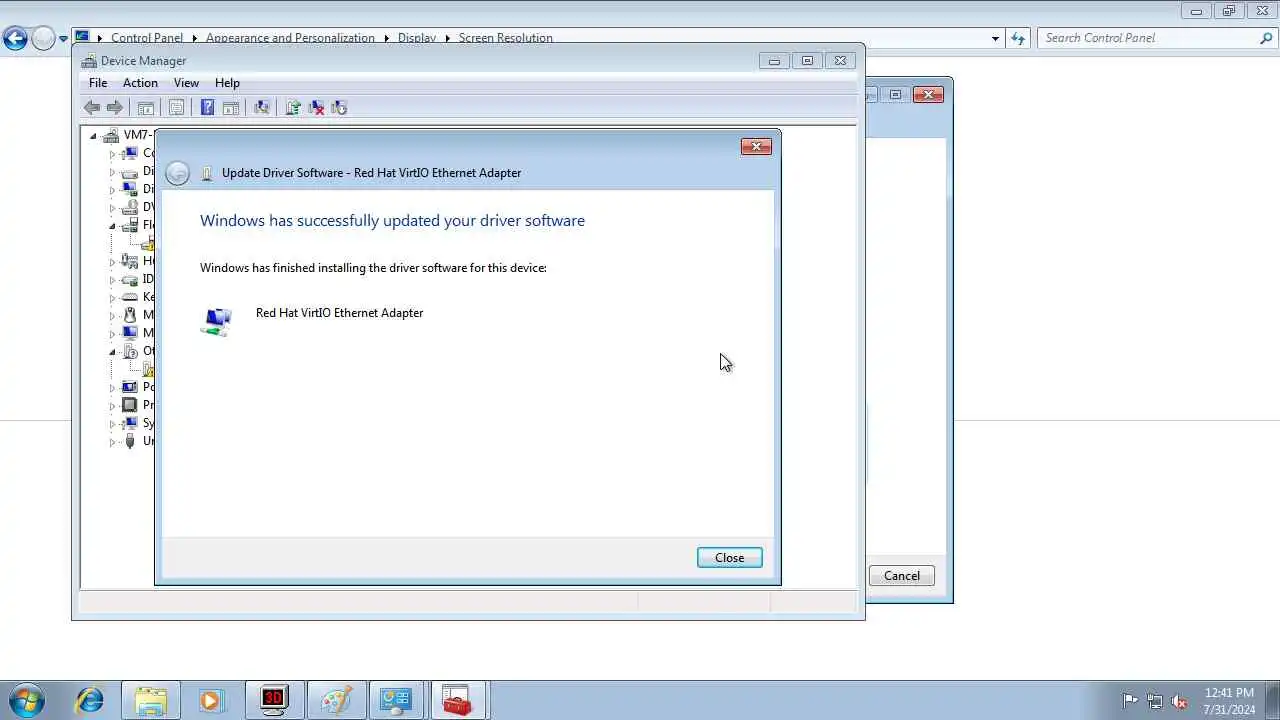
Task: Click the Start orb button
Action: tap(27, 700)
